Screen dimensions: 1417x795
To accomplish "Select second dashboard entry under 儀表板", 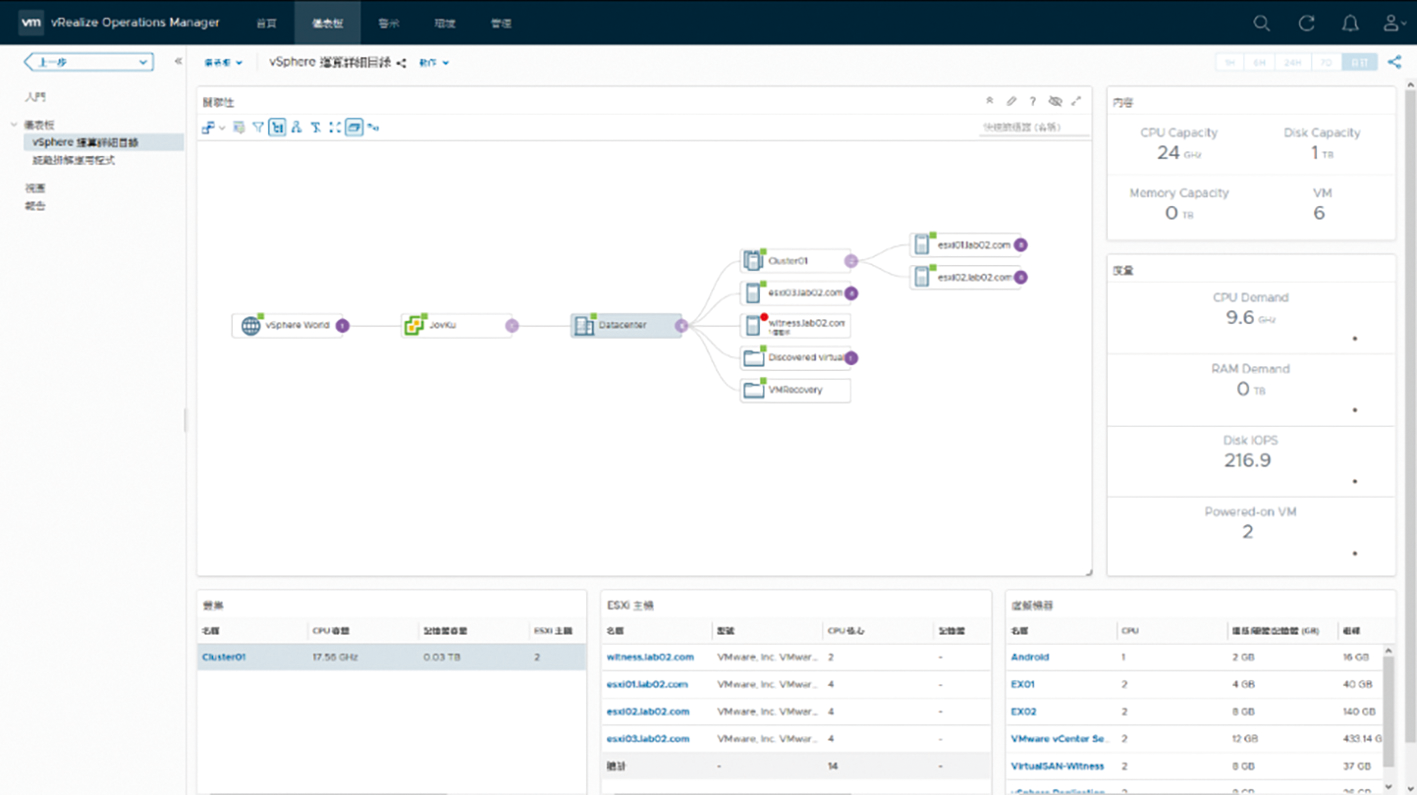I will pyautogui.click(x=74, y=160).
